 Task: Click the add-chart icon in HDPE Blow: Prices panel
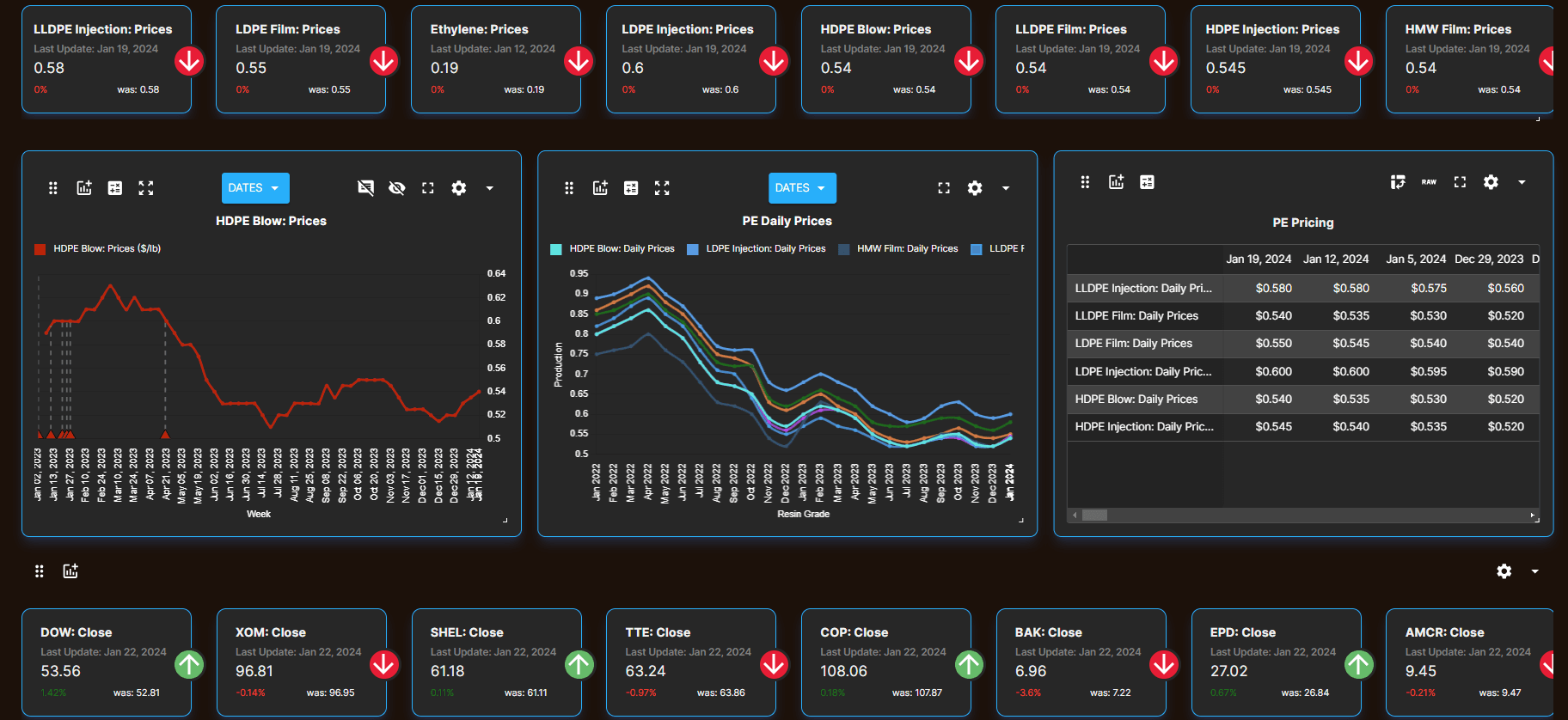tap(84, 188)
